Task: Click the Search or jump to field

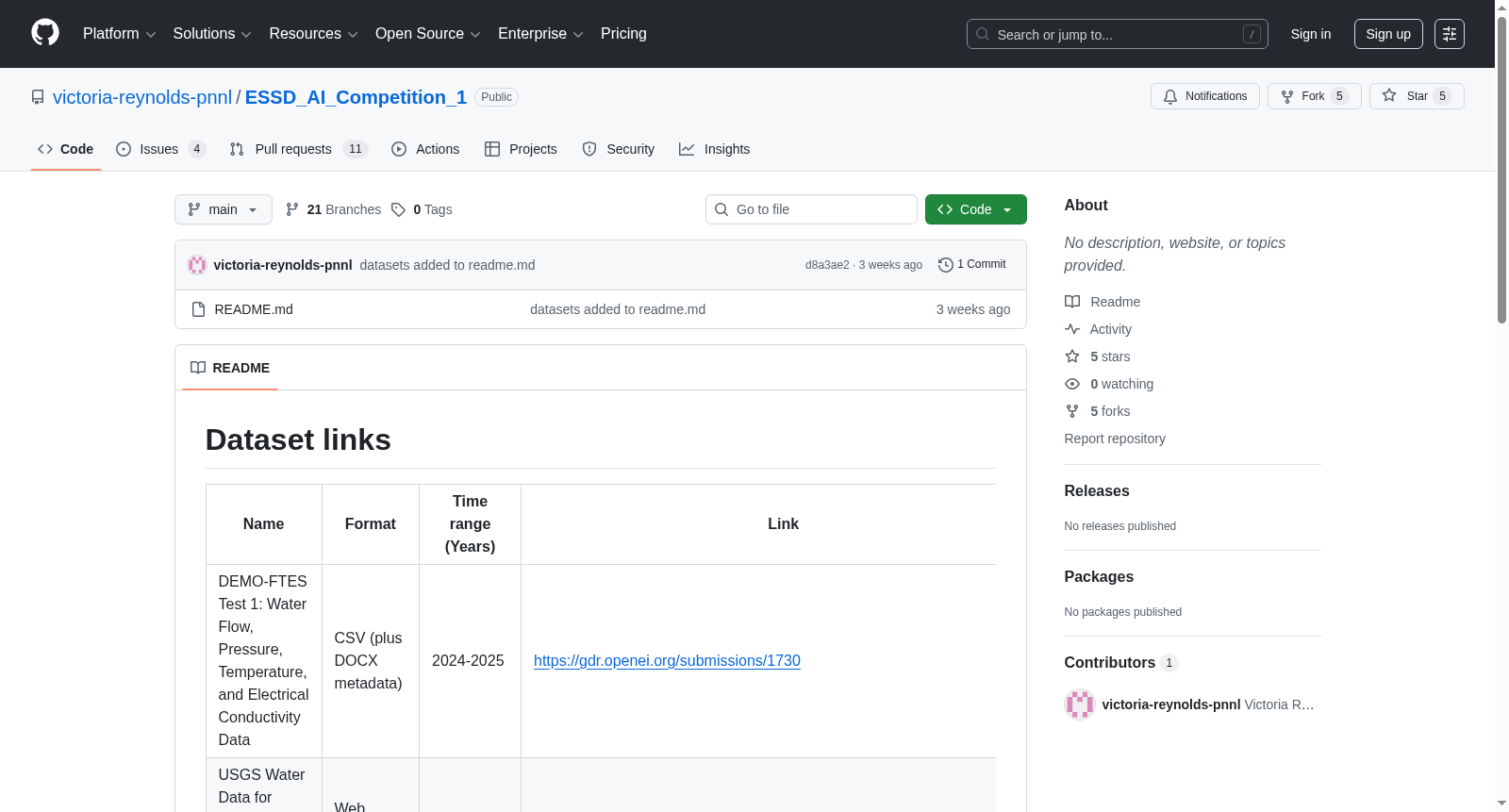Action: tap(1117, 34)
